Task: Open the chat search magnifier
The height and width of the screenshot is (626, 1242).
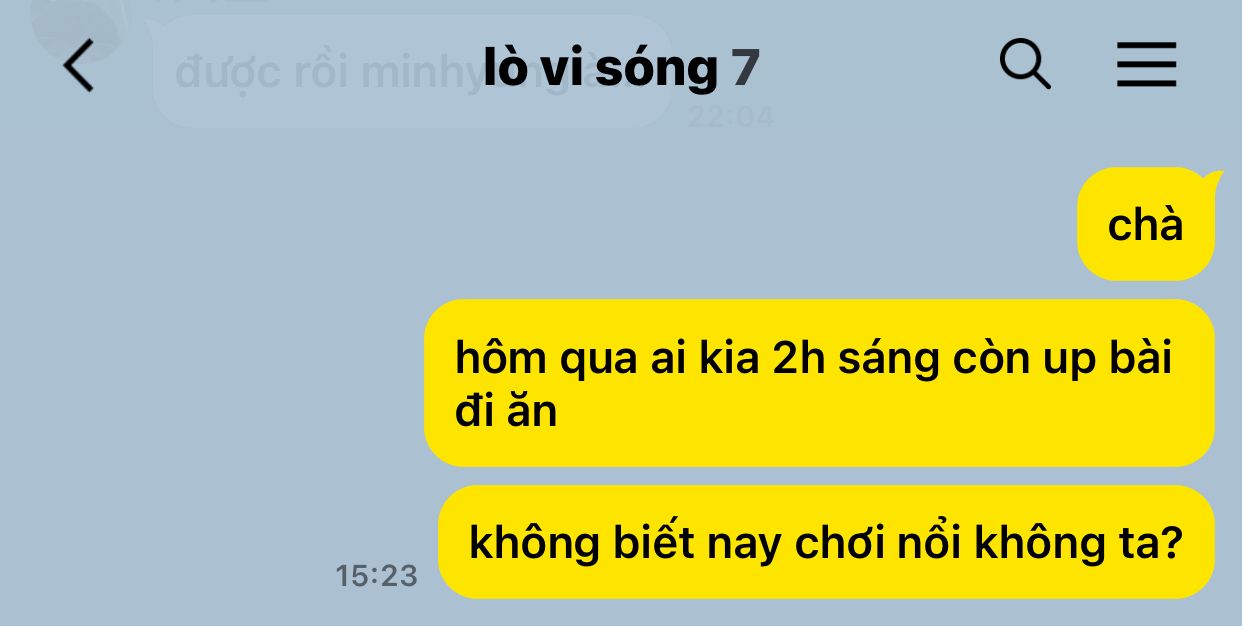Action: (1025, 66)
